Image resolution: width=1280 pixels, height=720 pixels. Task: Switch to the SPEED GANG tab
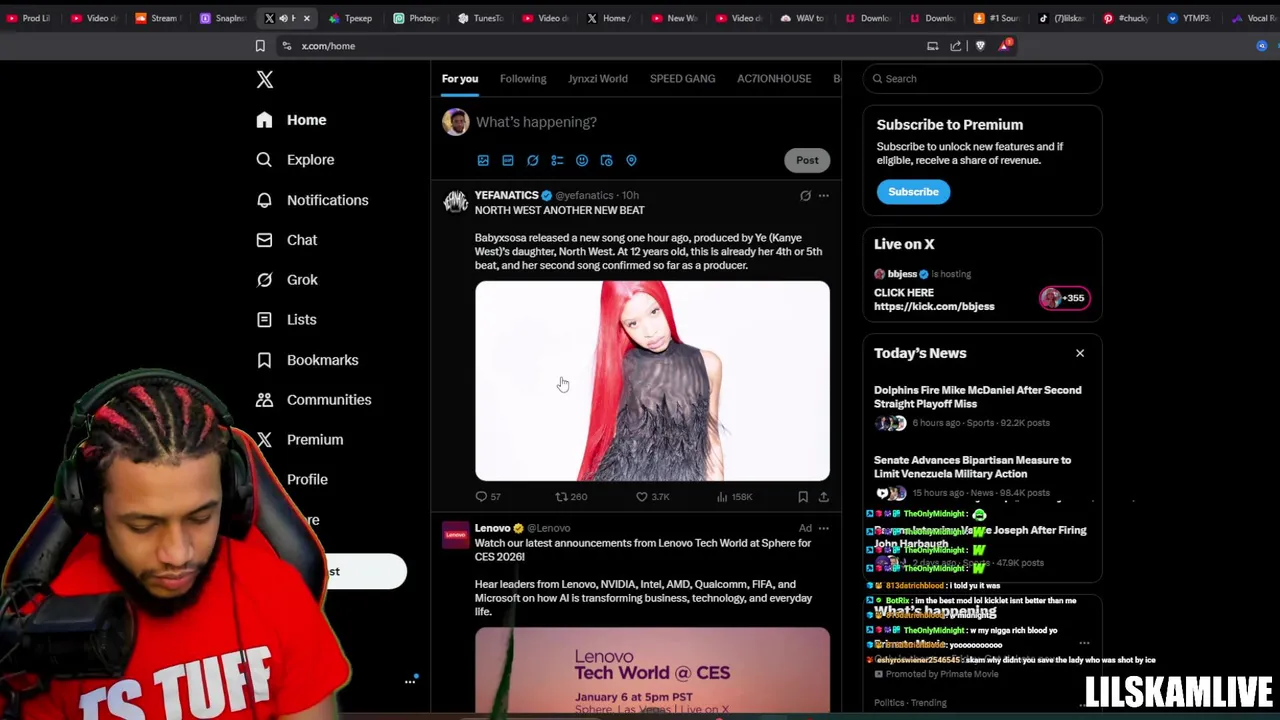coord(682,79)
